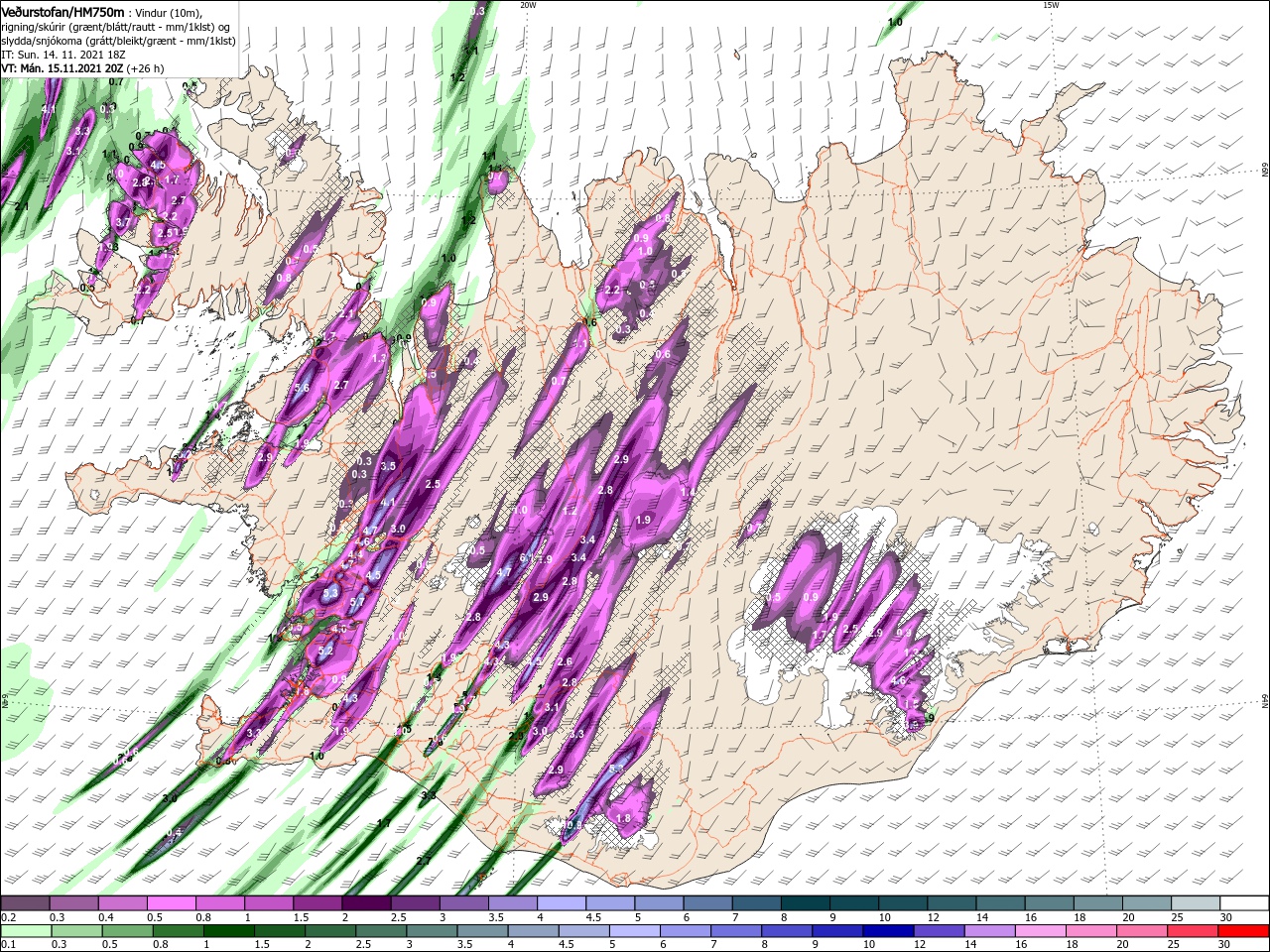1270x952 pixels.
Task: Pick lower scale swatch between 3.5 and 4
Action: coord(481,931)
